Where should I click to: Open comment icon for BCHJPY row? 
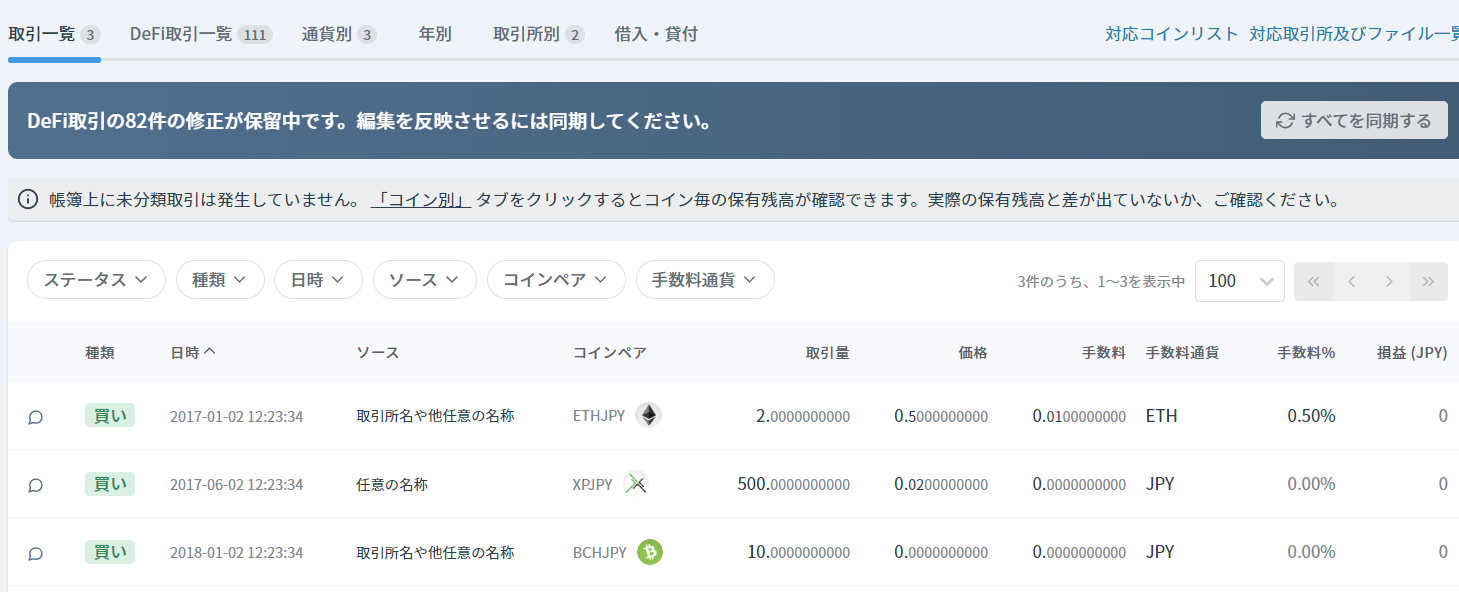click(x=35, y=553)
